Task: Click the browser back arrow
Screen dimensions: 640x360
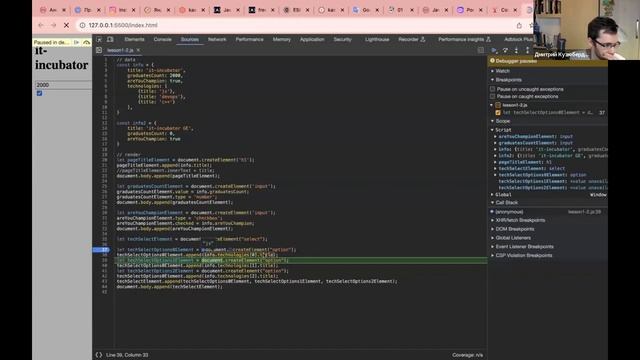Action: click(x=41, y=25)
